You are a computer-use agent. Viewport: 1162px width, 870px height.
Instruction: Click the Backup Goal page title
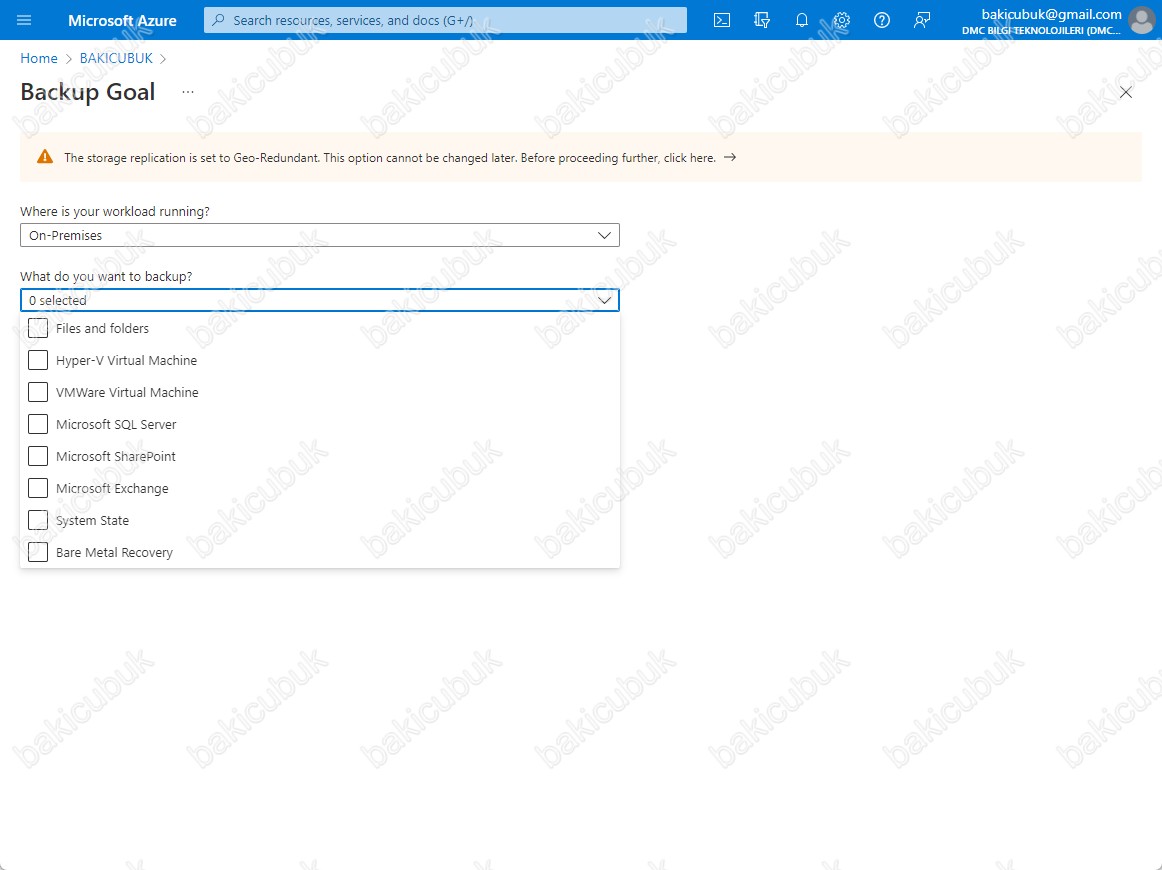(87, 92)
